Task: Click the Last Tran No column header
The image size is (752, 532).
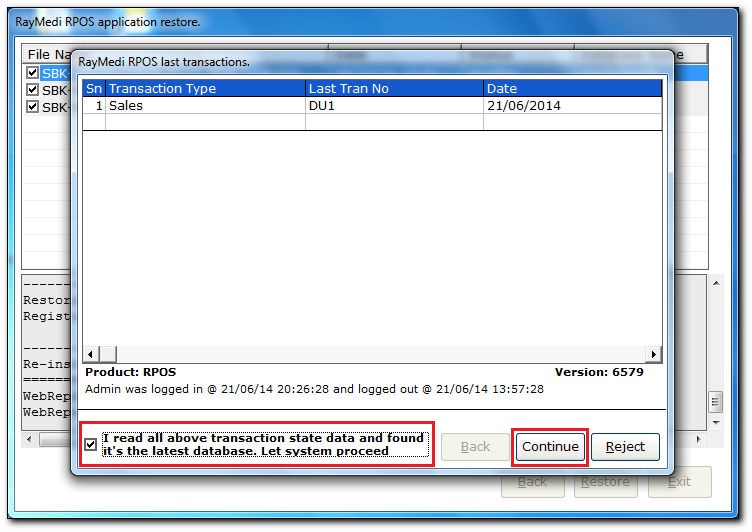Action: click(x=394, y=88)
